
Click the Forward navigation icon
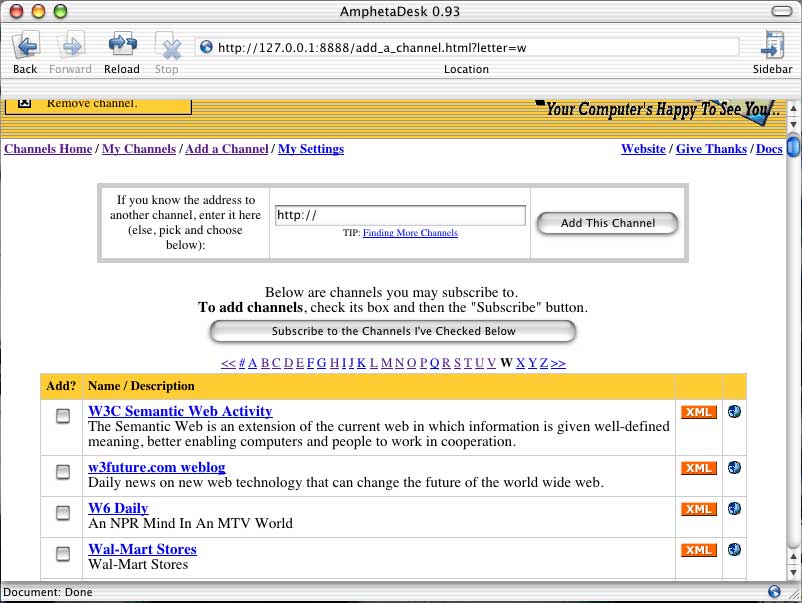pyautogui.click(x=71, y=46)
